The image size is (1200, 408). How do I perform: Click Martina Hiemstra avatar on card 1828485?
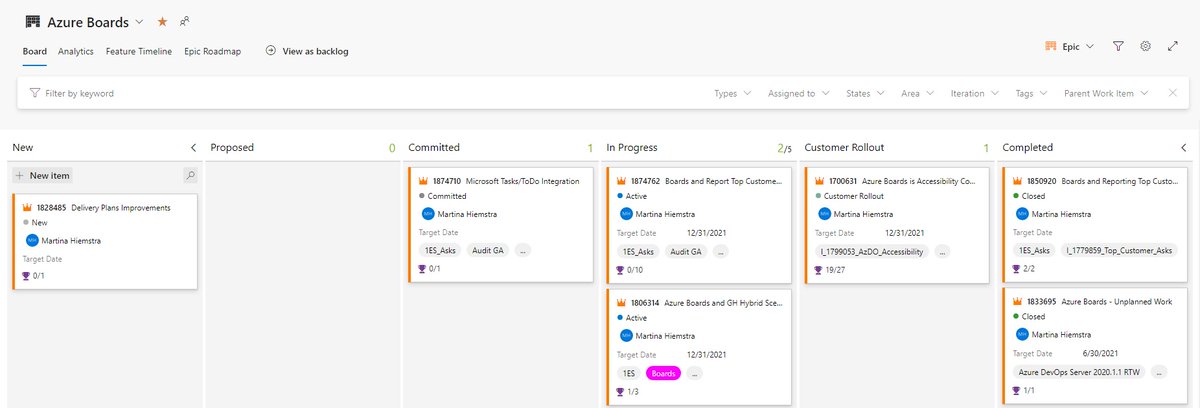[x=31, y=240]
